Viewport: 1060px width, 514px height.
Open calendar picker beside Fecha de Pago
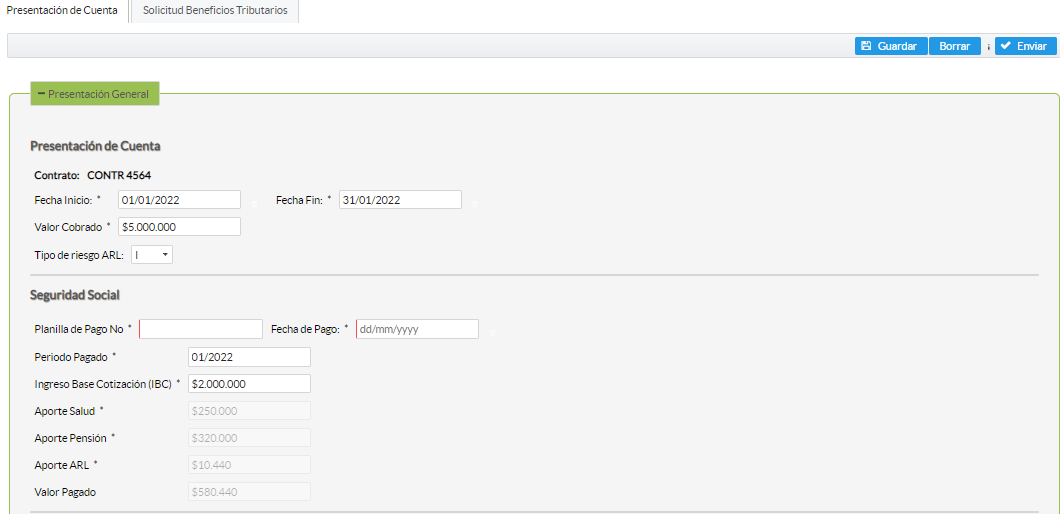point(491,332)
